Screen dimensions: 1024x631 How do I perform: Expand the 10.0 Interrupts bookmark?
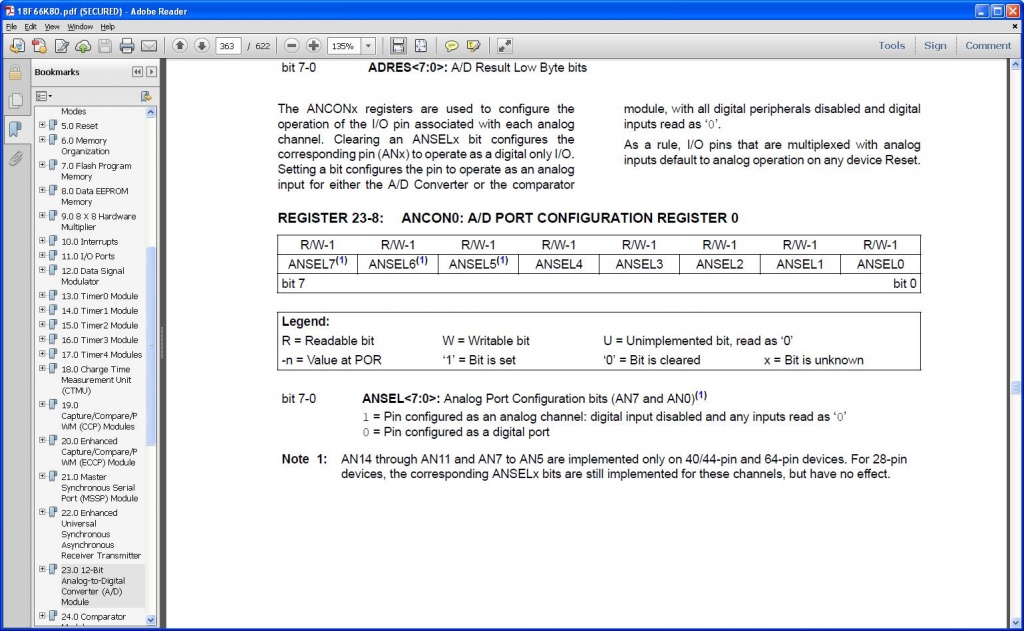click(42, 241)
